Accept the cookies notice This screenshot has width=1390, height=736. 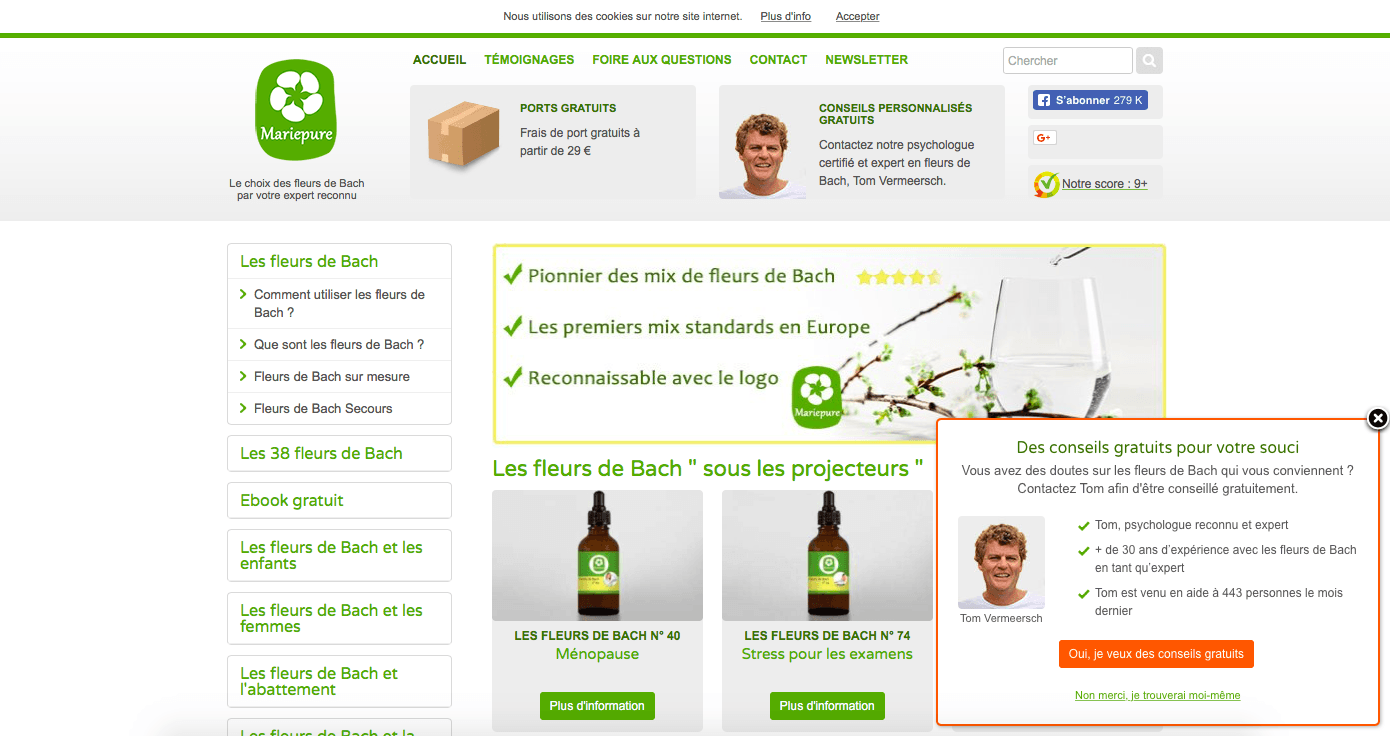click(857, 16)
